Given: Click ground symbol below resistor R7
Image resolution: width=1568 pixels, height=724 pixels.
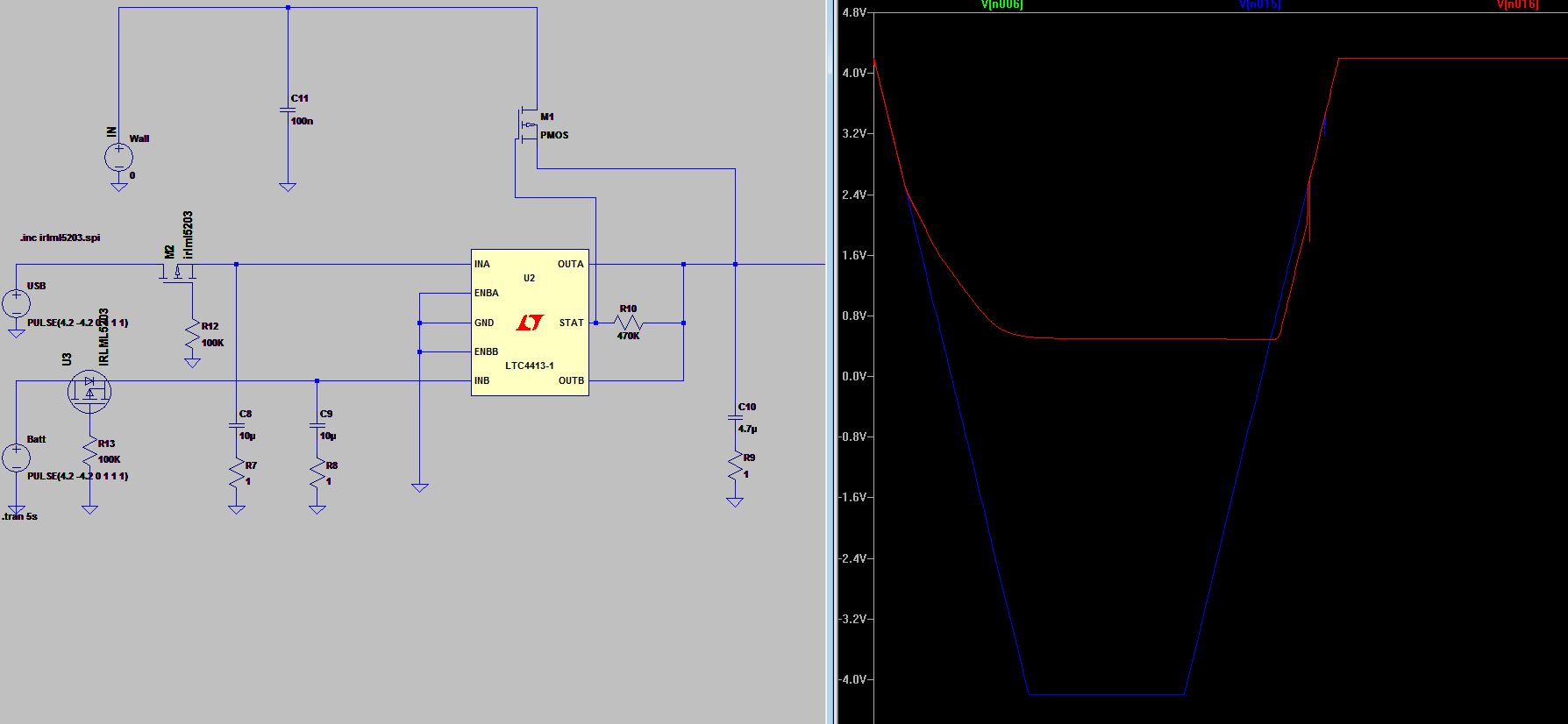Looking at the screenshot, I should (x=237, y=508).
